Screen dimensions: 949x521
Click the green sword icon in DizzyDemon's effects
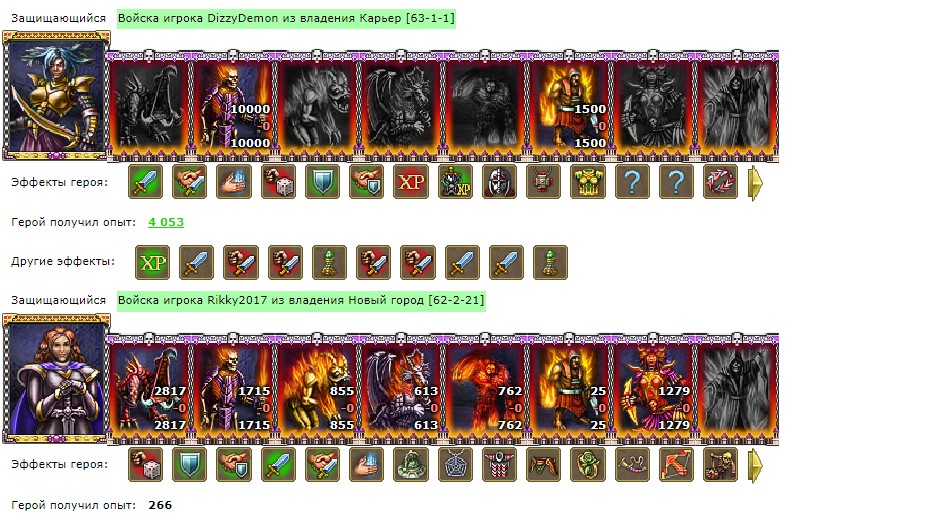point(145,182)
